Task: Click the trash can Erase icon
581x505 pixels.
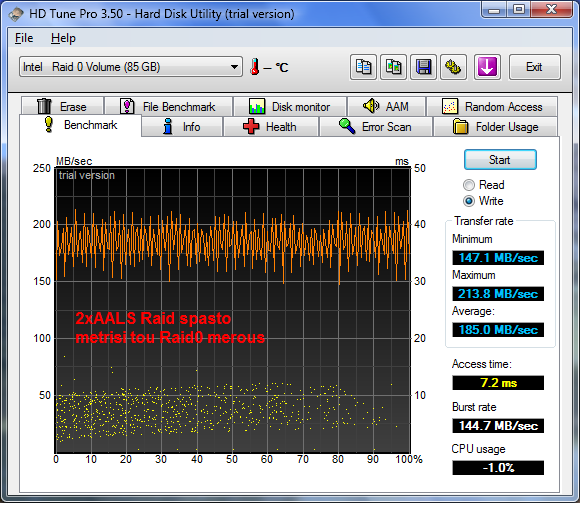Action: coord(44,106)
